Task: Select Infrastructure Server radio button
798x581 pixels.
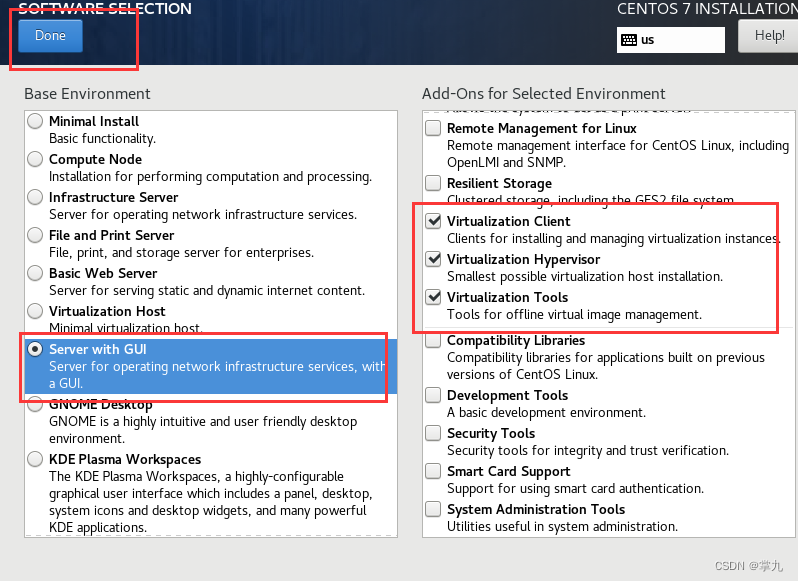Action: point(35,197)
